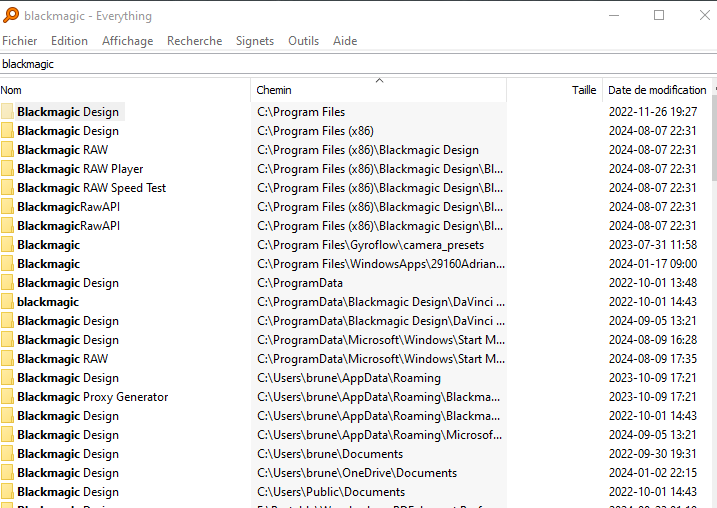The image size is (717, 508).
Task: Click path C:\Users\brune\OneDrive\Documents
Action: [x=357, y=473]
